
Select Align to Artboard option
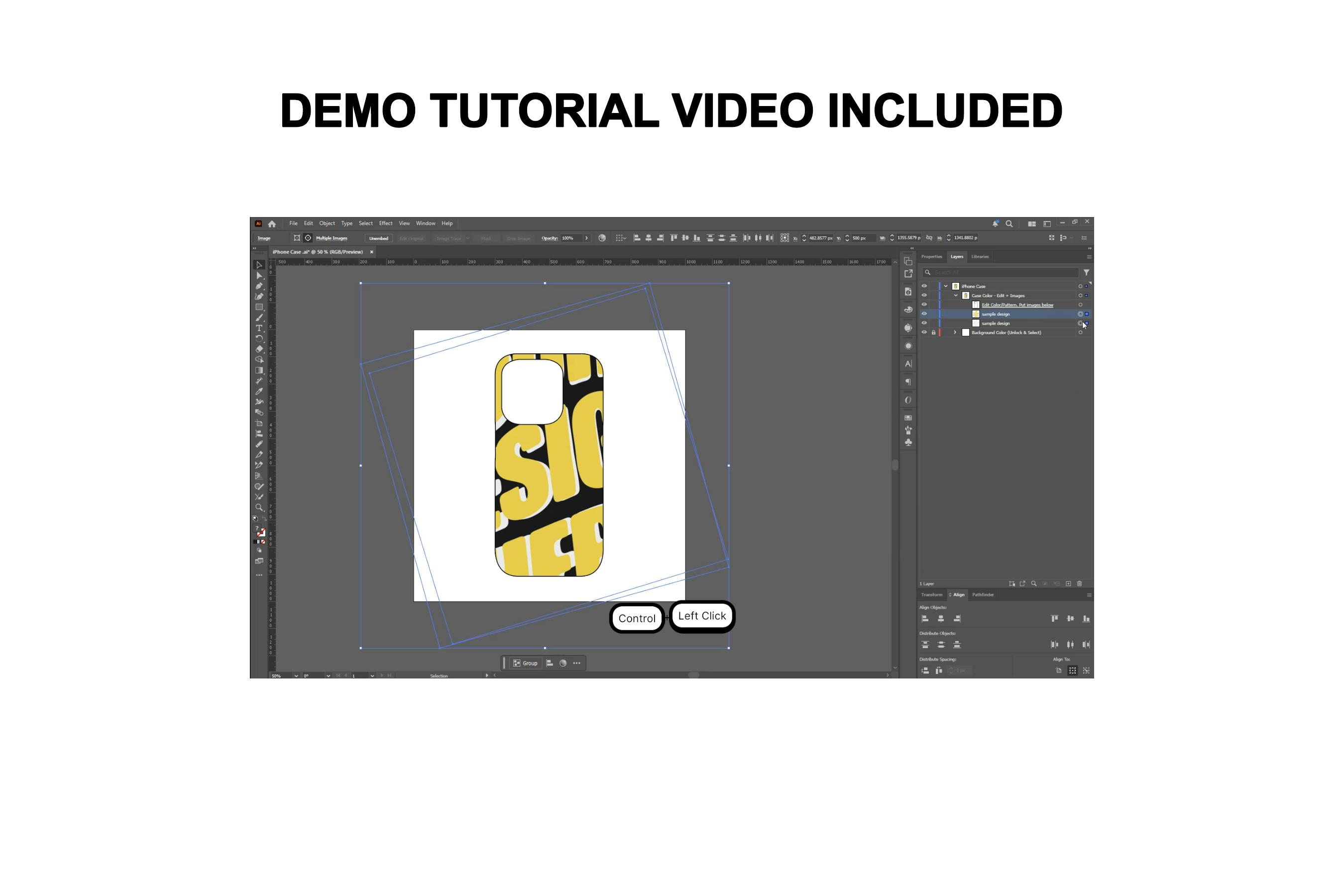tap(1059, 671)
